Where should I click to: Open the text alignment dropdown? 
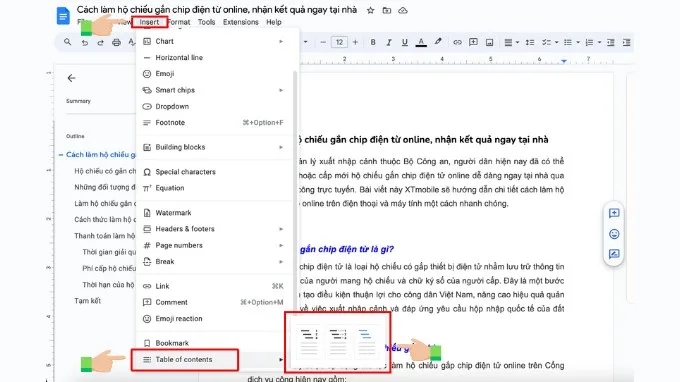(x=511, y=42)
